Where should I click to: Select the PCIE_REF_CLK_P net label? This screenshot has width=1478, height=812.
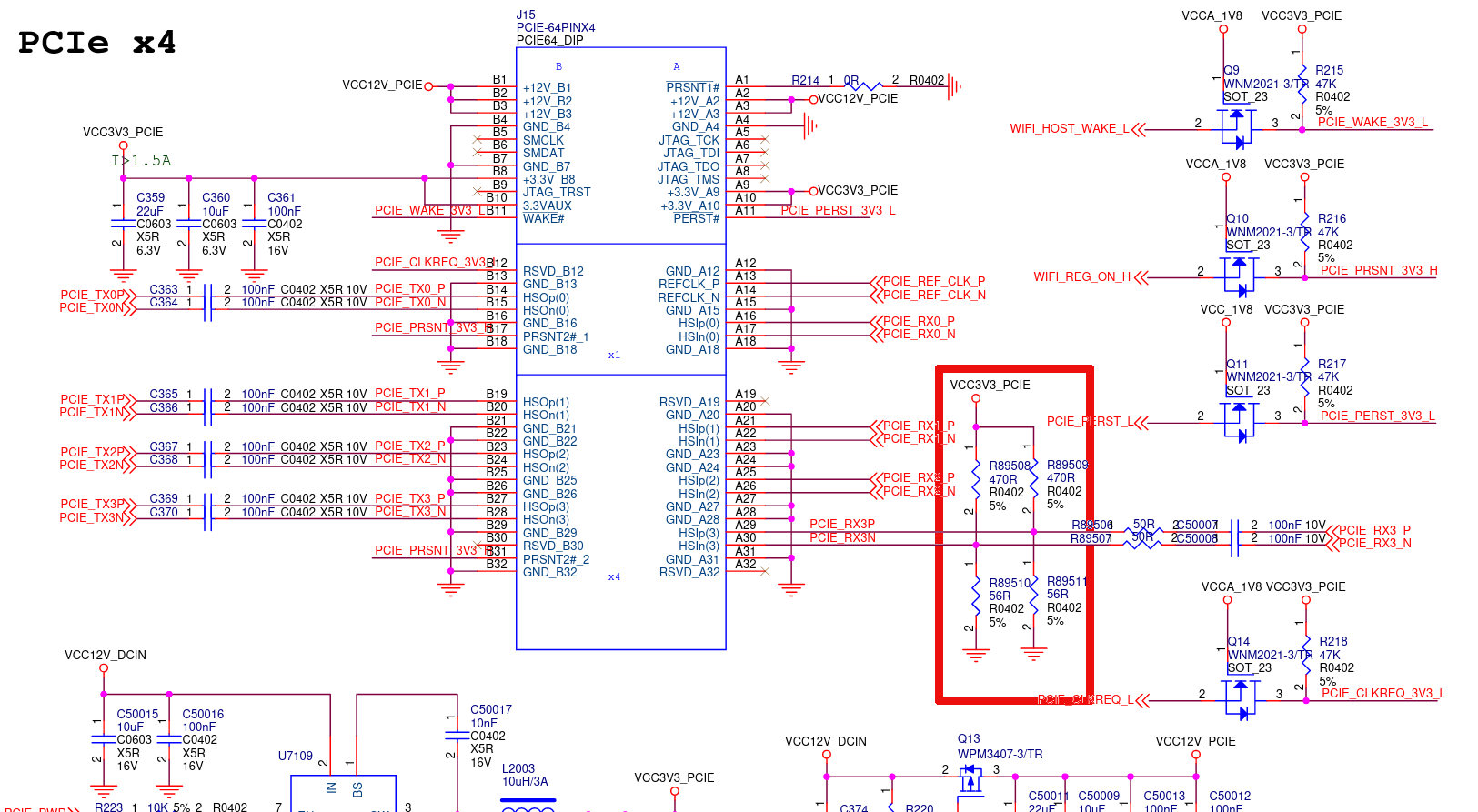coord(933,282)
